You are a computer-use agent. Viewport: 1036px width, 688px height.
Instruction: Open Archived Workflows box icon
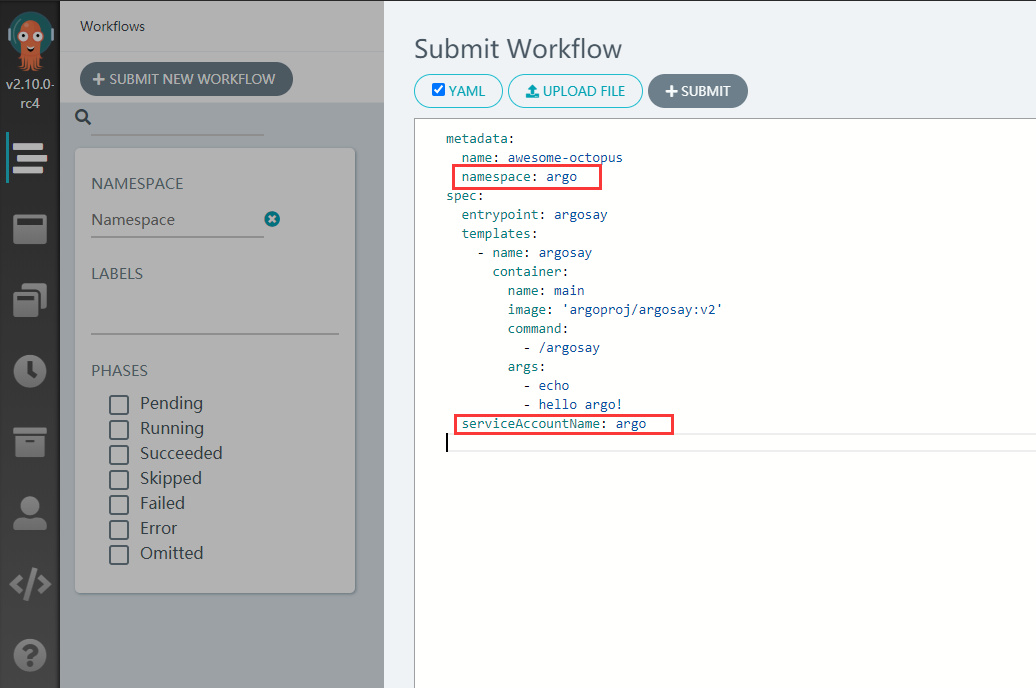coord(30,442)
